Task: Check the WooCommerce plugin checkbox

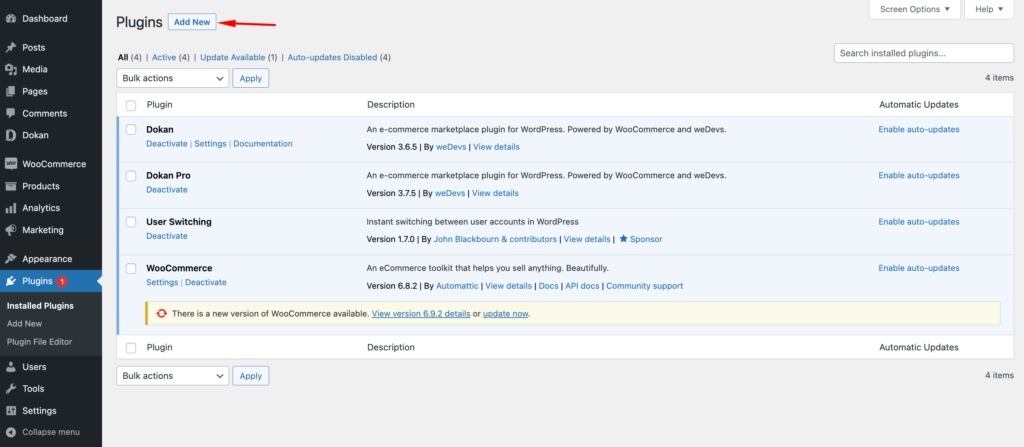Action: [131, 269]
